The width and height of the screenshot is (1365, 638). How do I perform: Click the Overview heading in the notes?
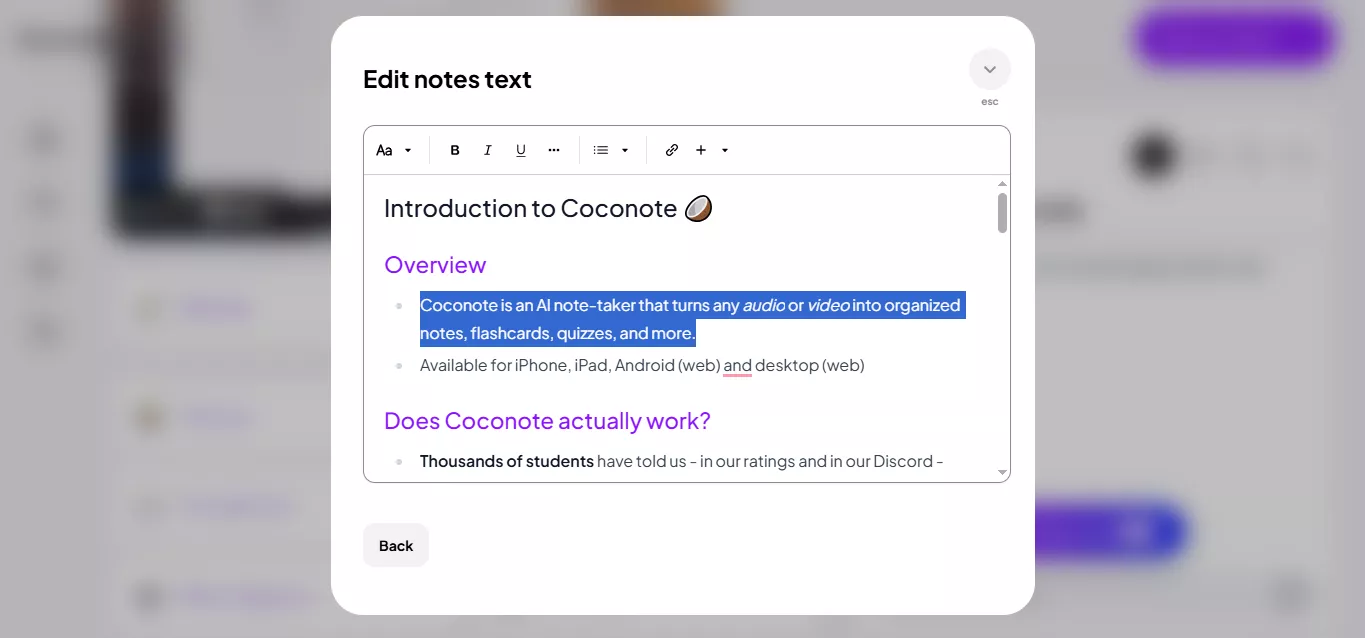tap(435, 264)
